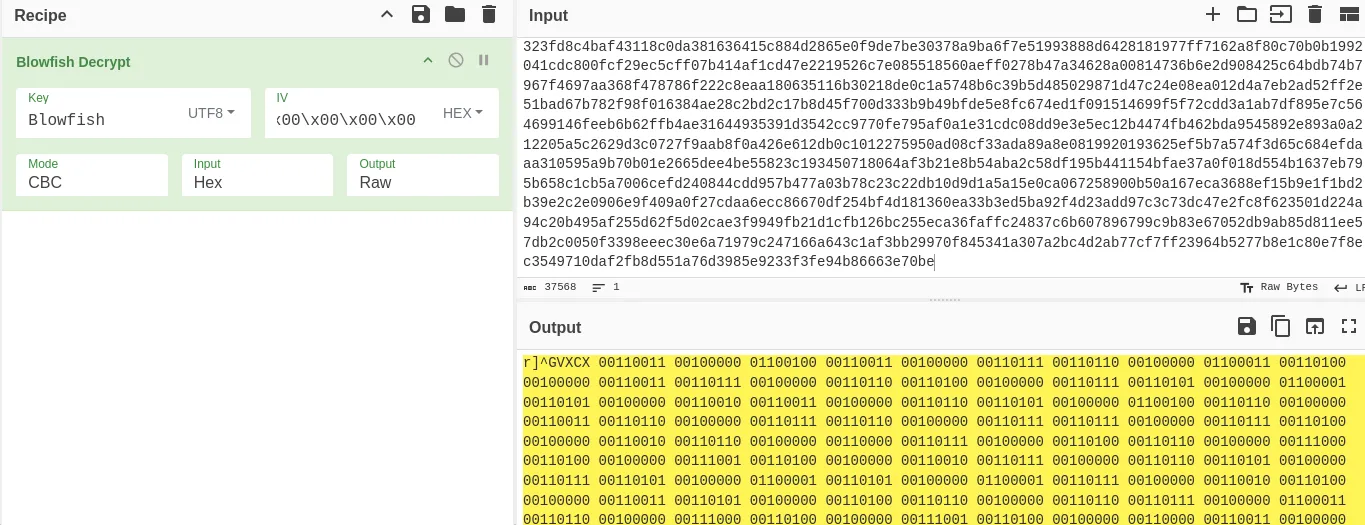Maximise the output pane
Viewport: 1365px width, 525px height.
click(1349, 326)
